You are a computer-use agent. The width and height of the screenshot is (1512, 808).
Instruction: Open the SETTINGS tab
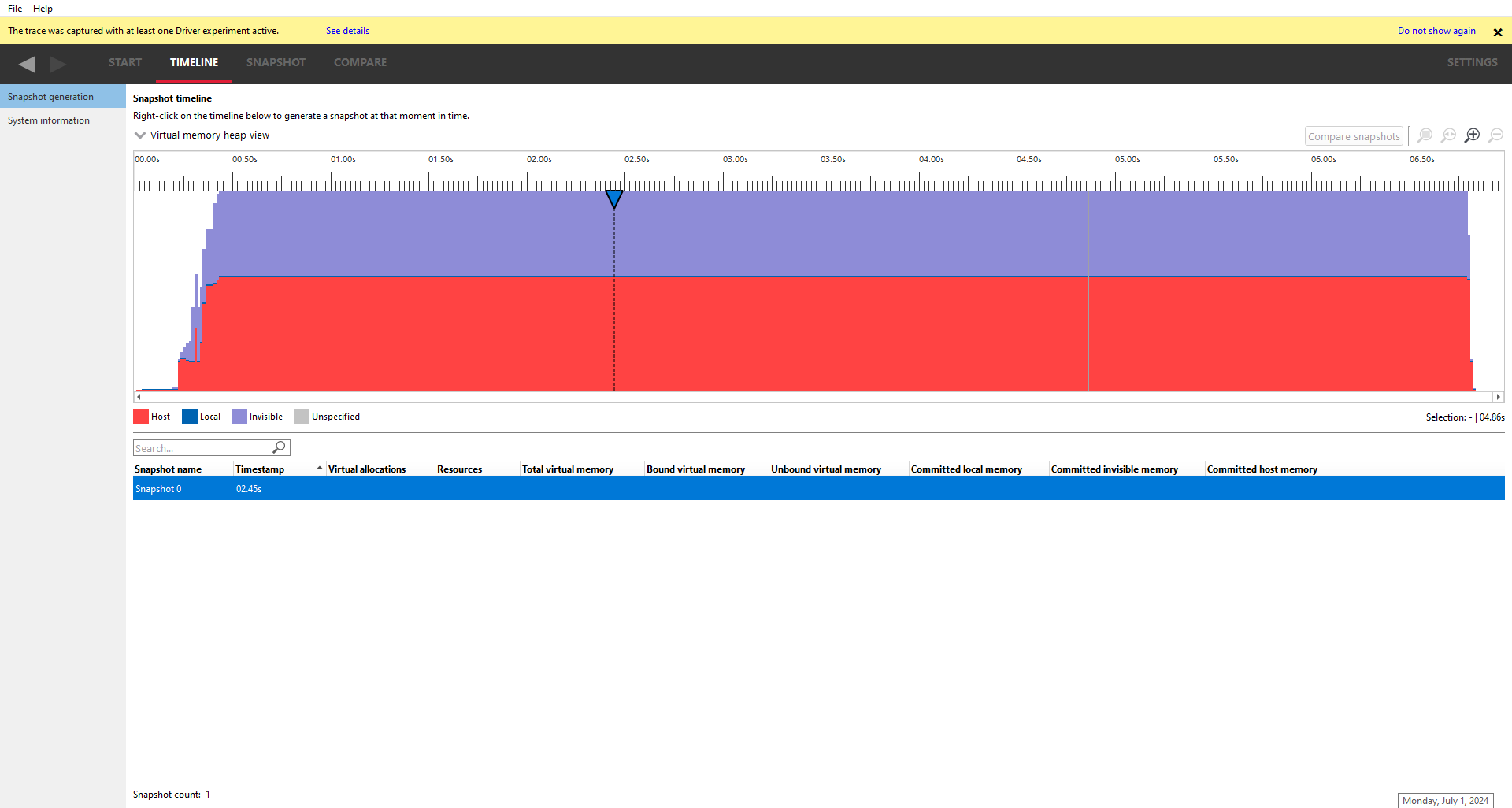[x=1471, y=62]
